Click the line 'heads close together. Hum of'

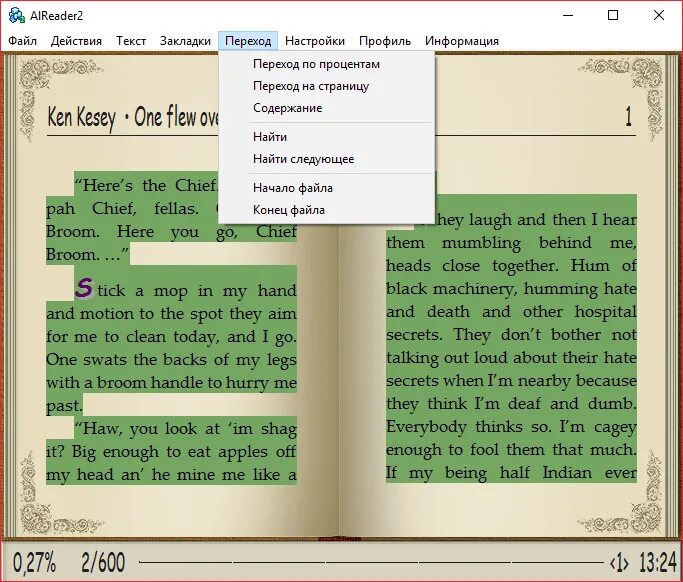point(511,266)
